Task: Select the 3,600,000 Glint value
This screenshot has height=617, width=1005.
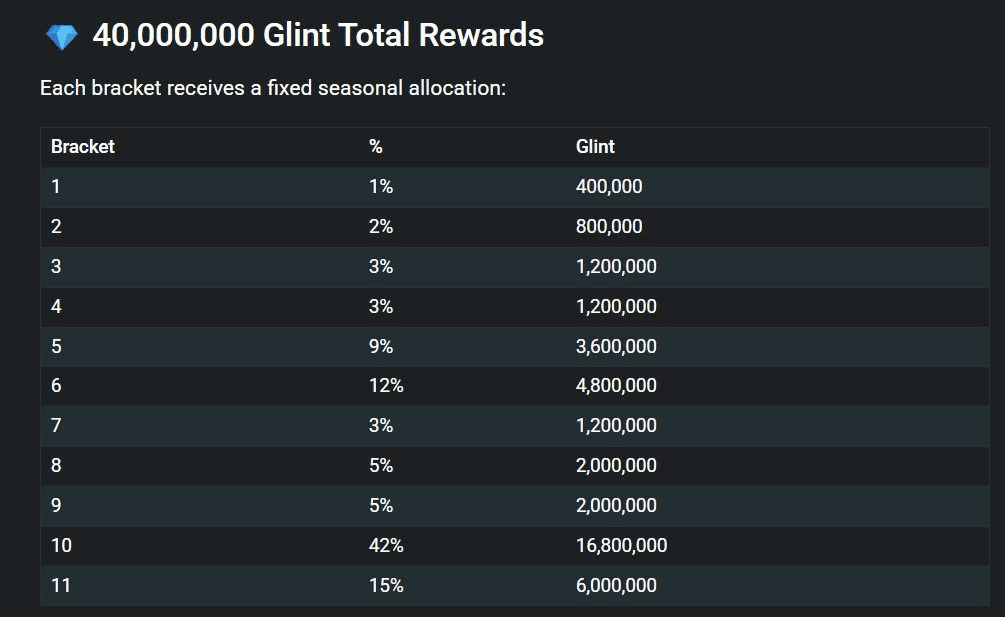Action: coord(616,347)
